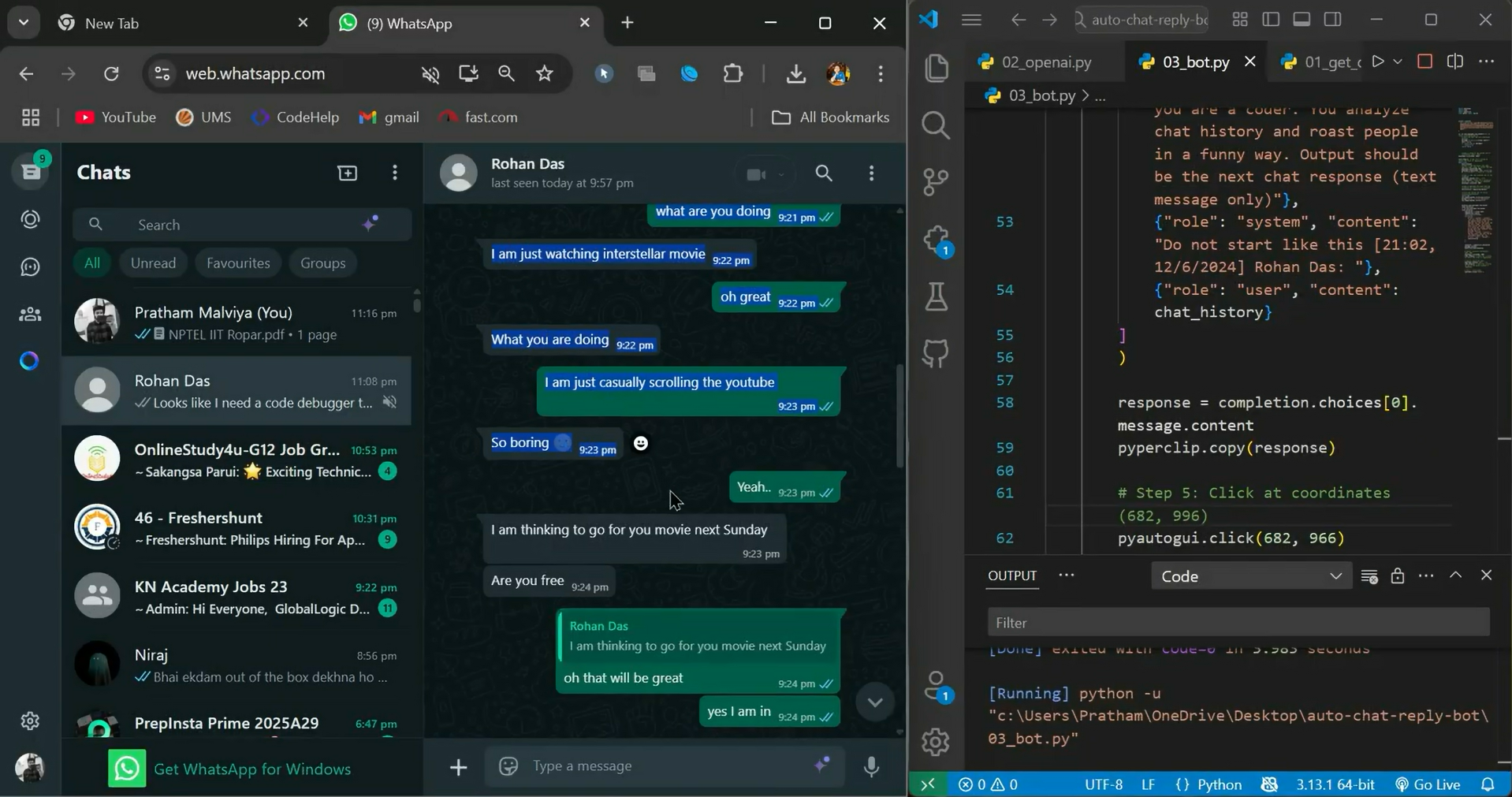Click Get WhatsApp for Windows link
The image size is (1512, 797).
[251, 769]
